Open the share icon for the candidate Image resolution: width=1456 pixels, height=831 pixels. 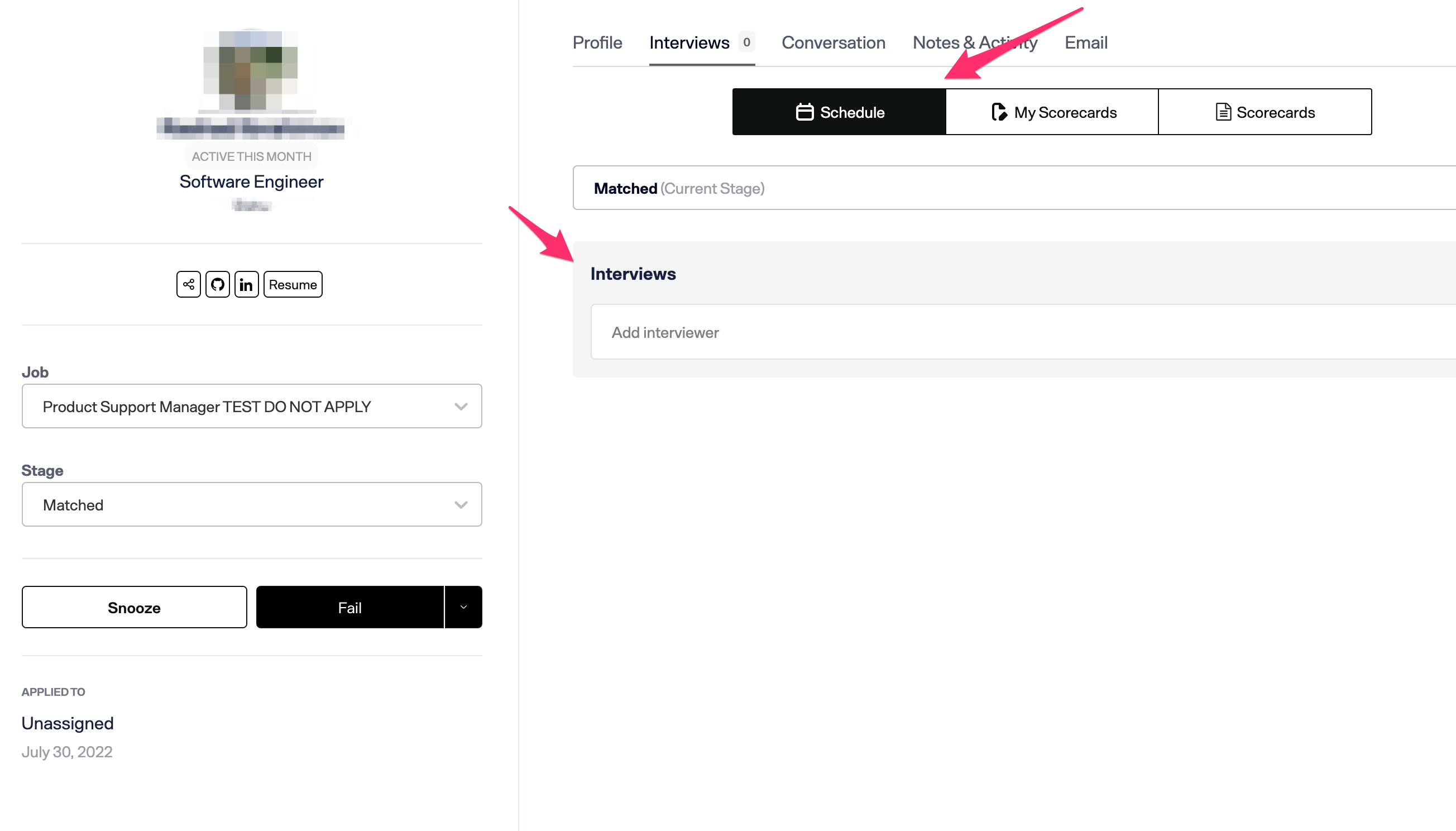click(188, 284)
